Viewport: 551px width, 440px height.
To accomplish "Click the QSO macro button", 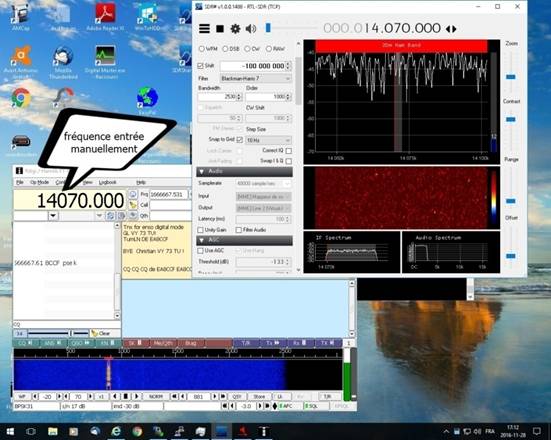I will click(80, 343).
